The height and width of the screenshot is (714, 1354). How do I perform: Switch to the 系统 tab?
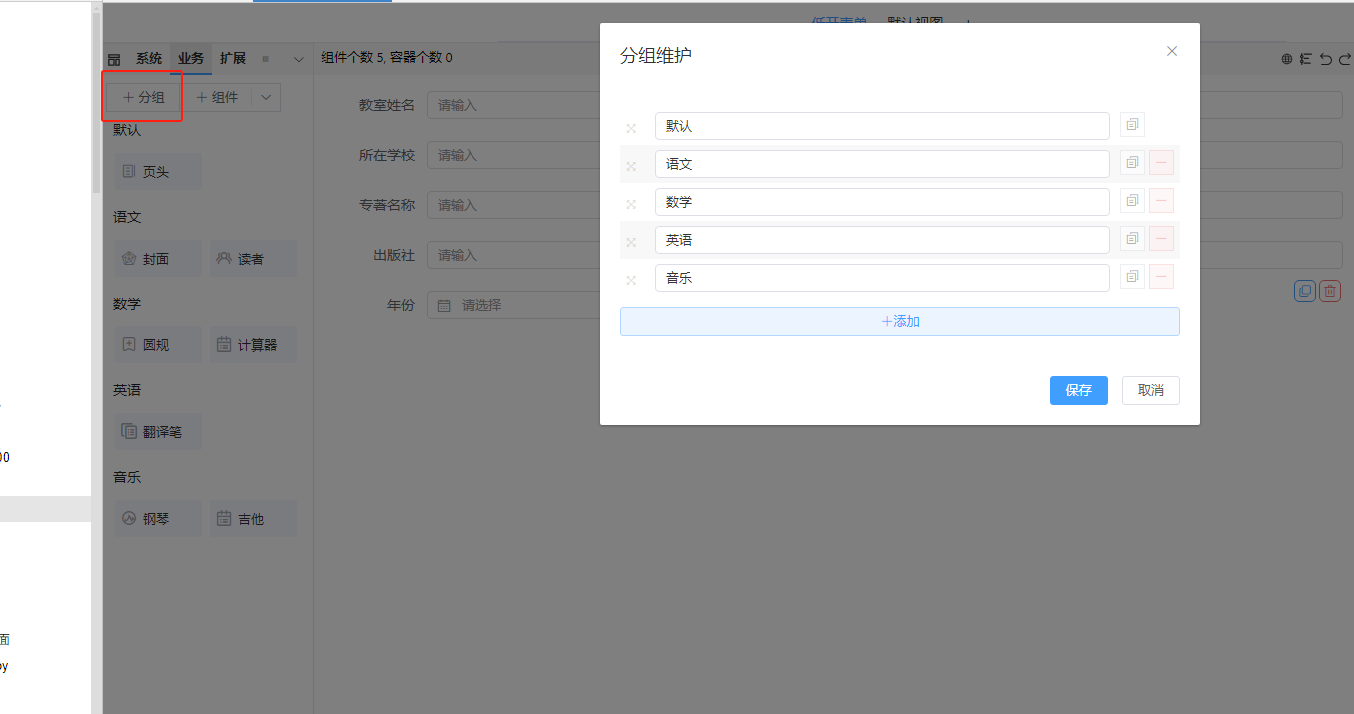[x=149, y=59]
